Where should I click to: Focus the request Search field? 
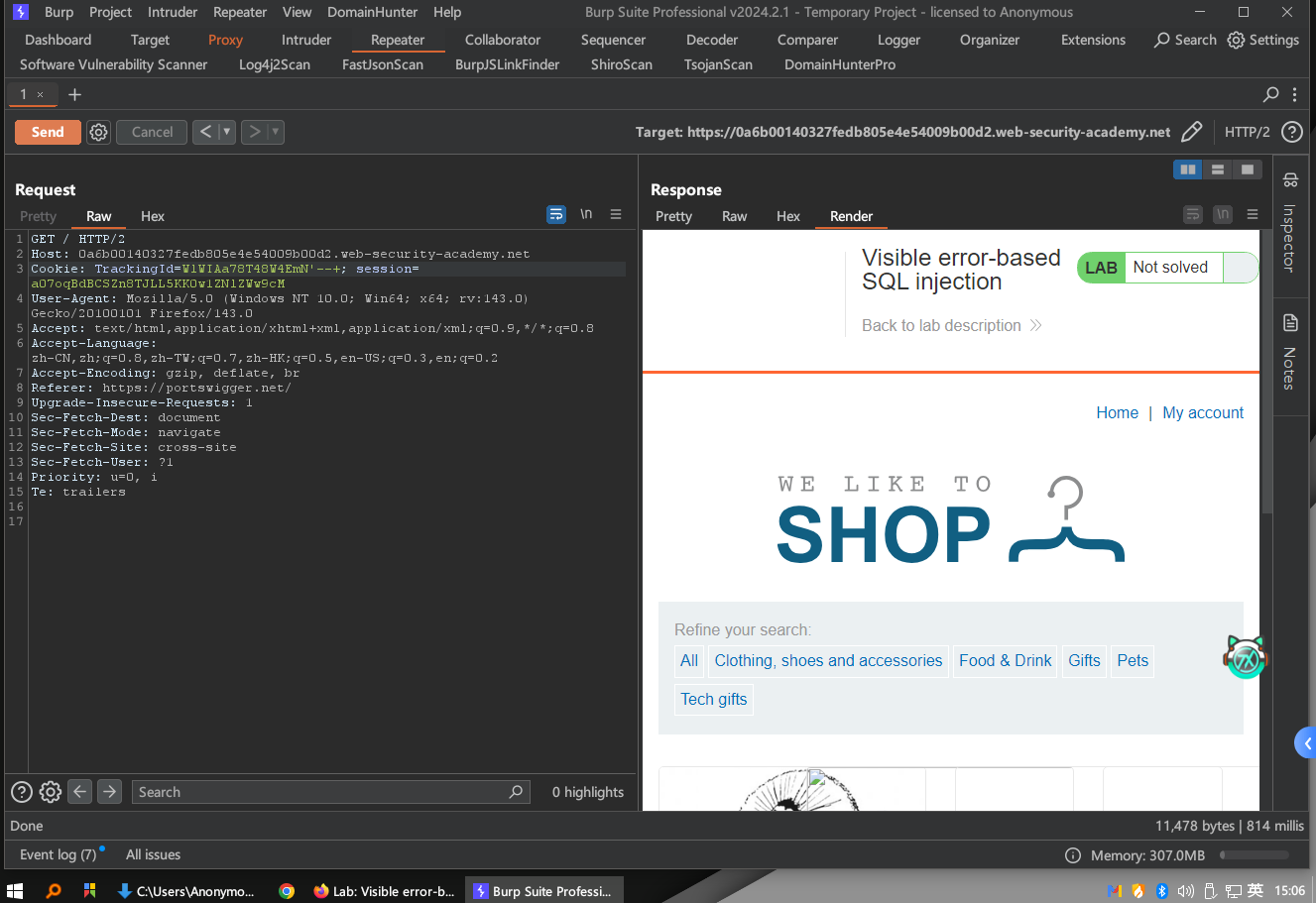(331, 792)
